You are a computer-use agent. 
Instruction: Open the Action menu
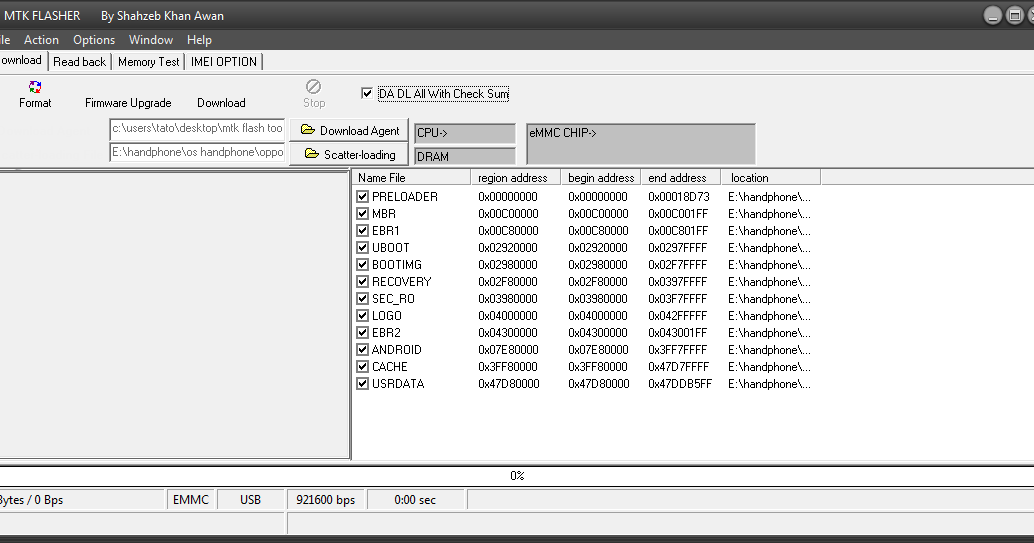[x=42, y=40]
